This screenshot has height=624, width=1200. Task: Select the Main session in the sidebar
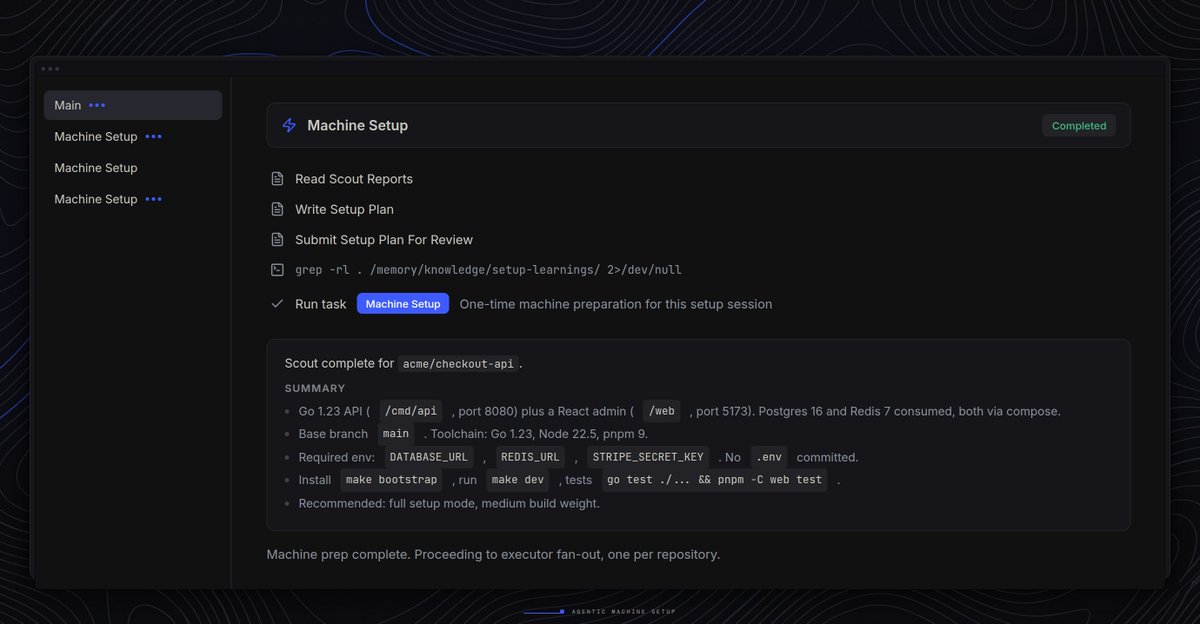133,105
